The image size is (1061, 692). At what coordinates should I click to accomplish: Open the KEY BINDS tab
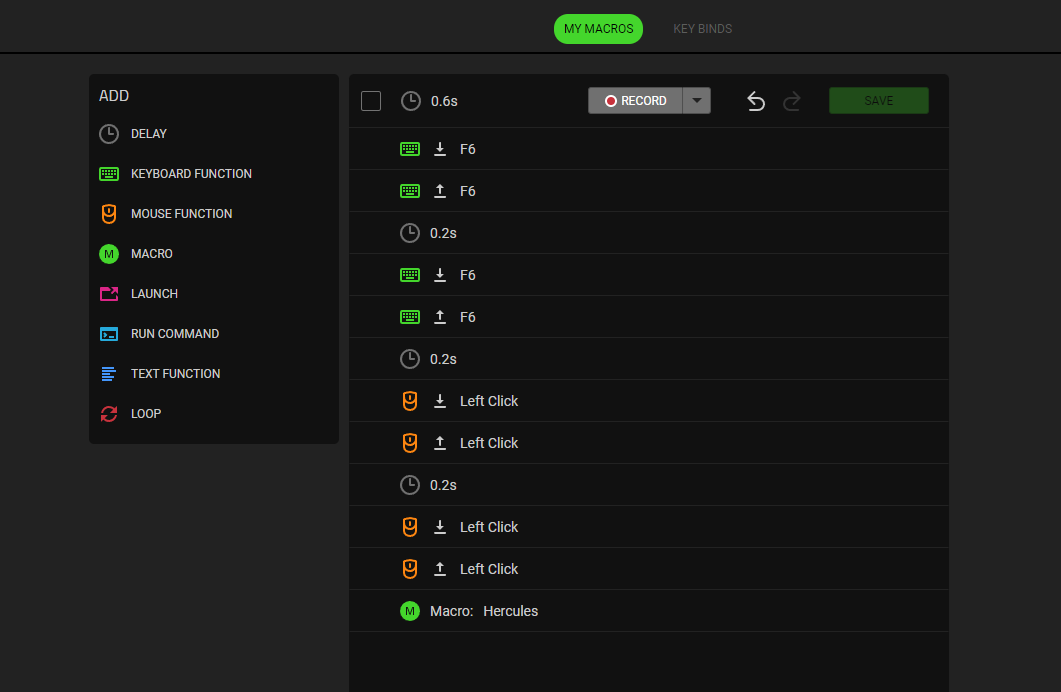click(702, 29)
